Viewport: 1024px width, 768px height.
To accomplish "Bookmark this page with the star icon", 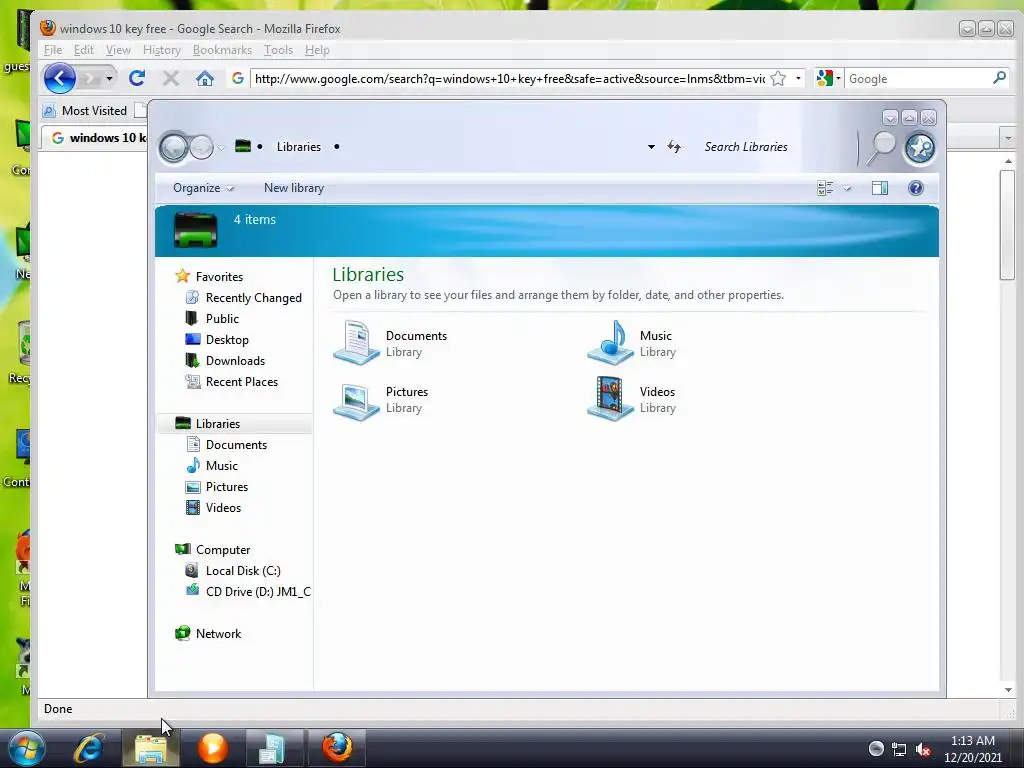I will (778, 79).
